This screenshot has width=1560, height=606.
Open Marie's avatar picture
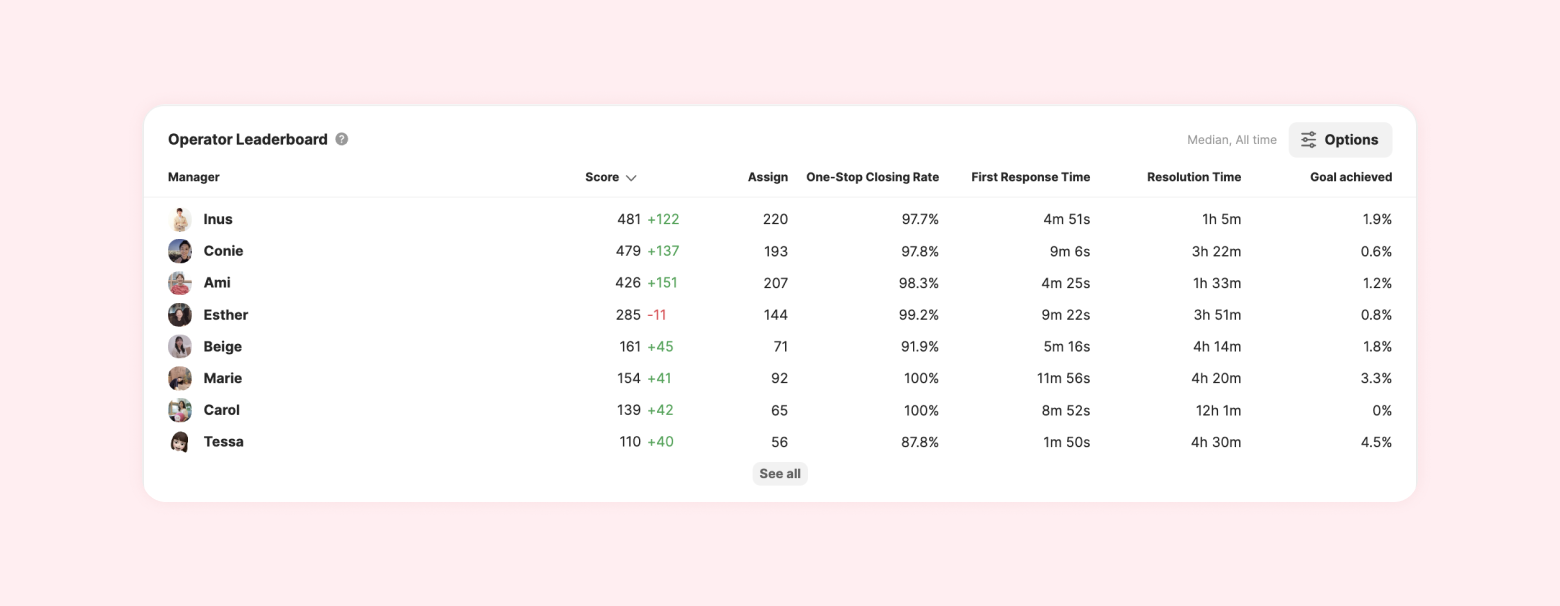(180, 378)
